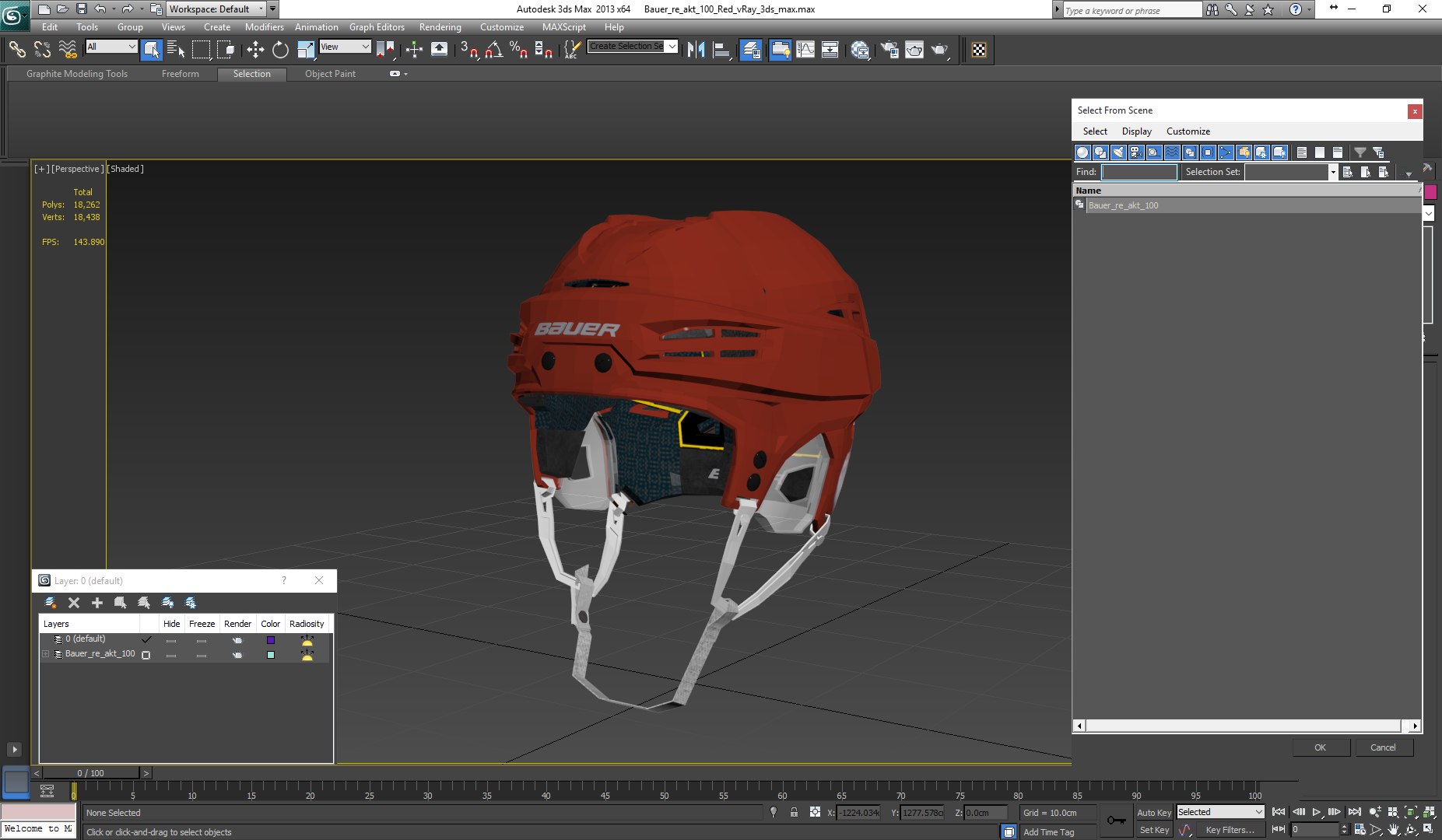The height and width of the screenshot is (840, 1442).
Task: Toggle Percent Snap
Action: pyautogui.click(x=518, y=50)
